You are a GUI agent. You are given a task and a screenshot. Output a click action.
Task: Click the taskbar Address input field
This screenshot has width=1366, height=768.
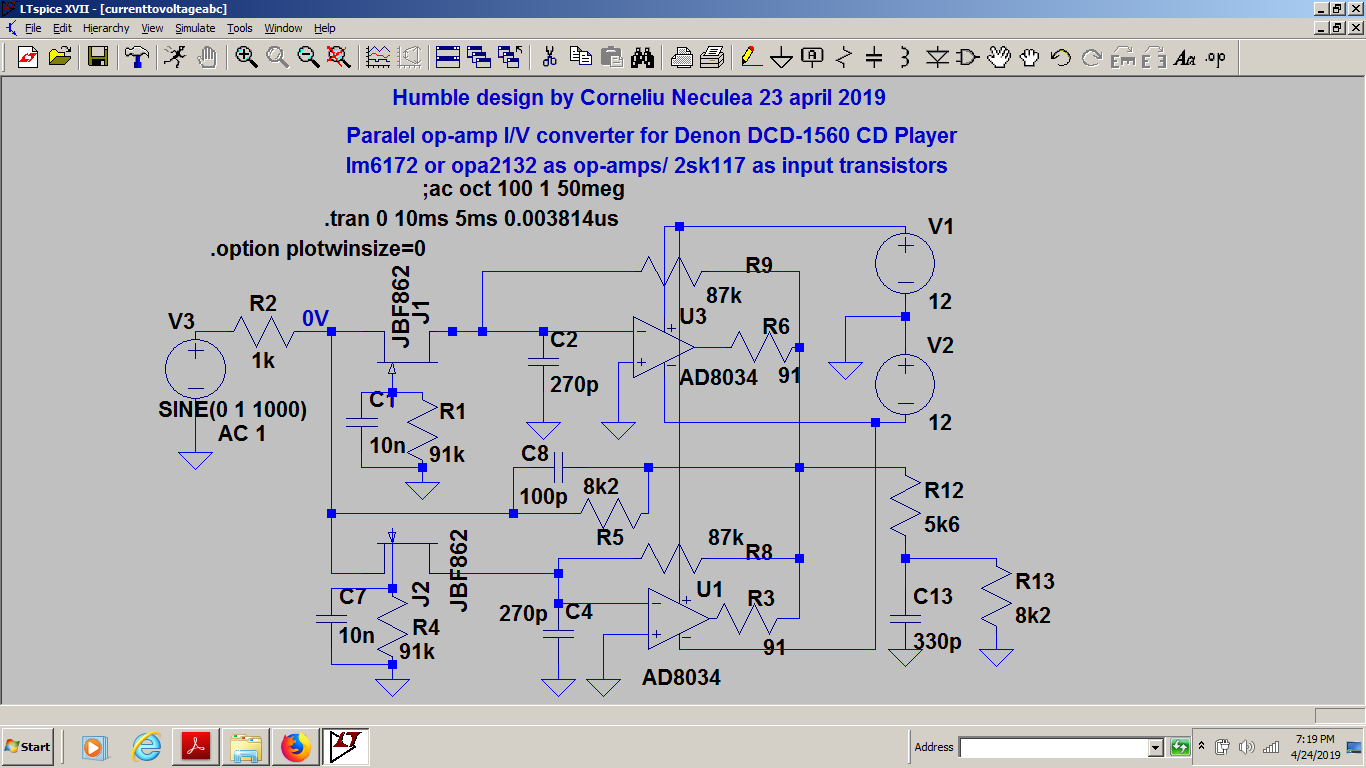[x=1053, y=747]
